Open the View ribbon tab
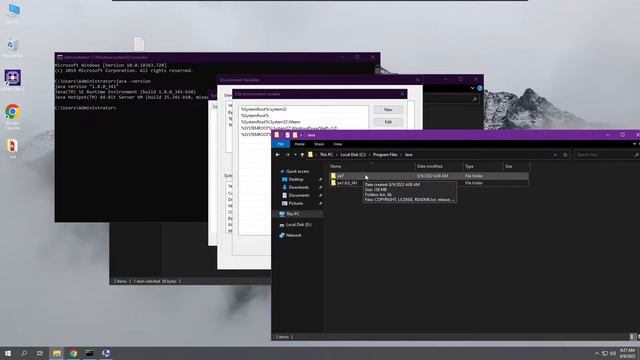Screen dimensions: 640x360 pyautogui.click(x=338, y=144)
